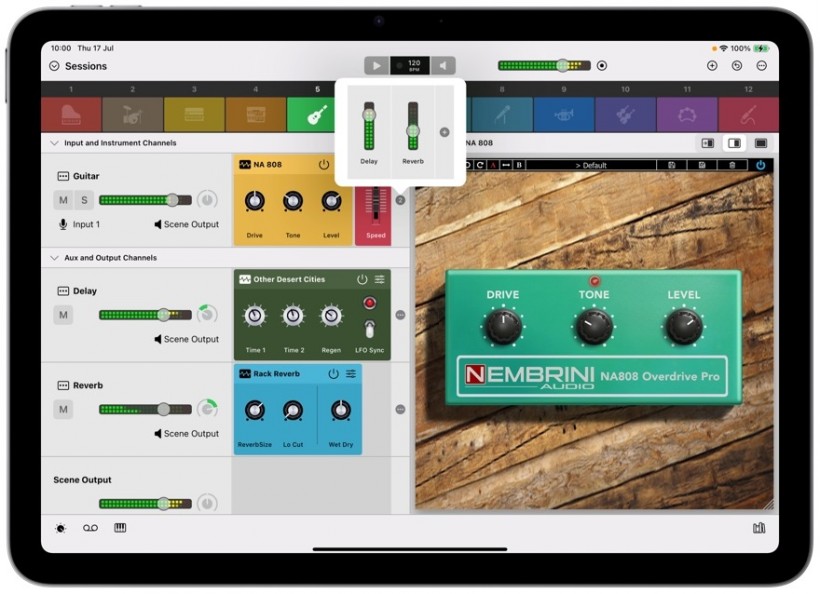This screenshot has height=594, width=820.
Task: Select the electric guitar scene tile numbered 12
Action: tap(748, 115)
